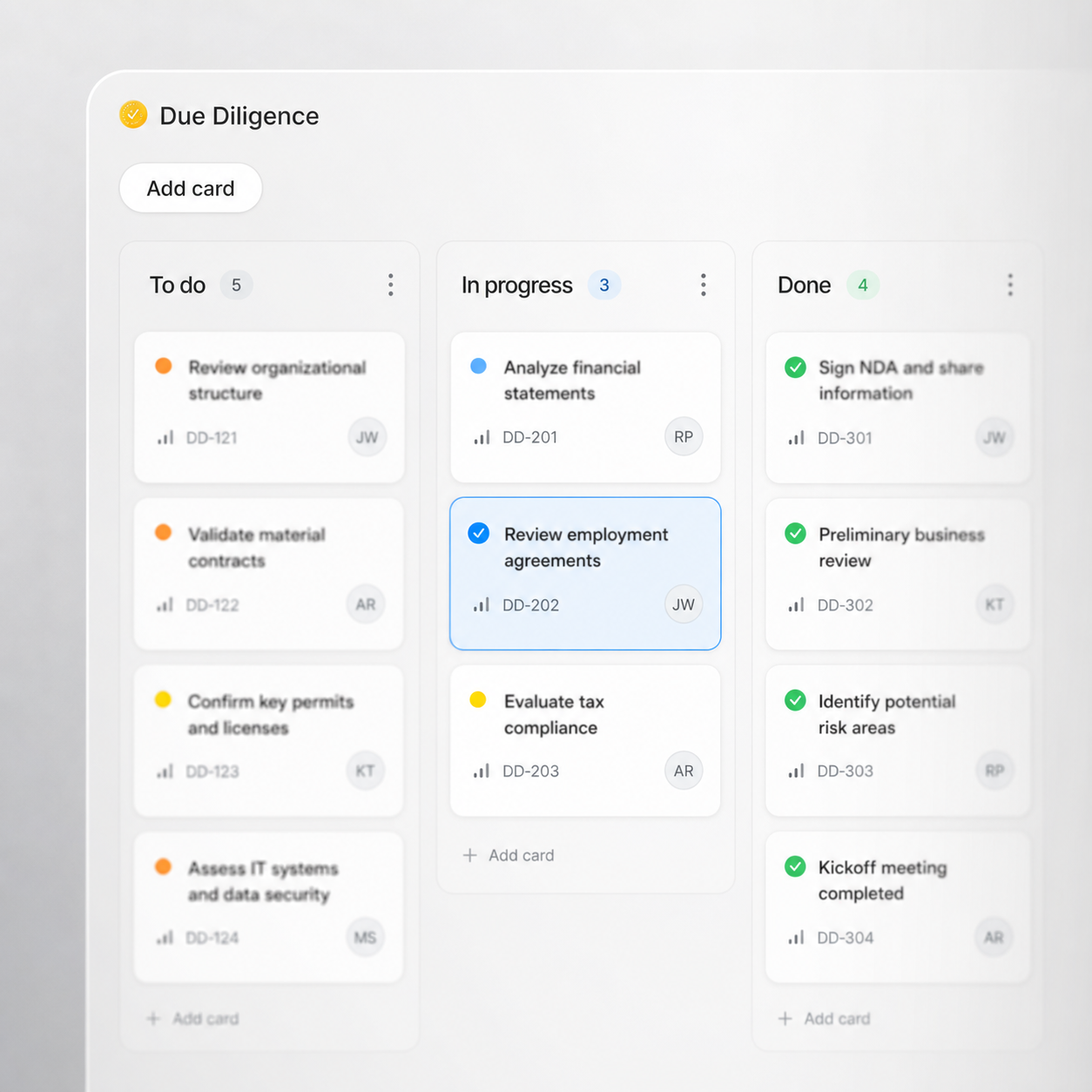Click AR avatar on the DD-304 card
Image resolution: width=1092 pixels, height=1092 pixels.
pyautogui.click(x=994, y=937)
